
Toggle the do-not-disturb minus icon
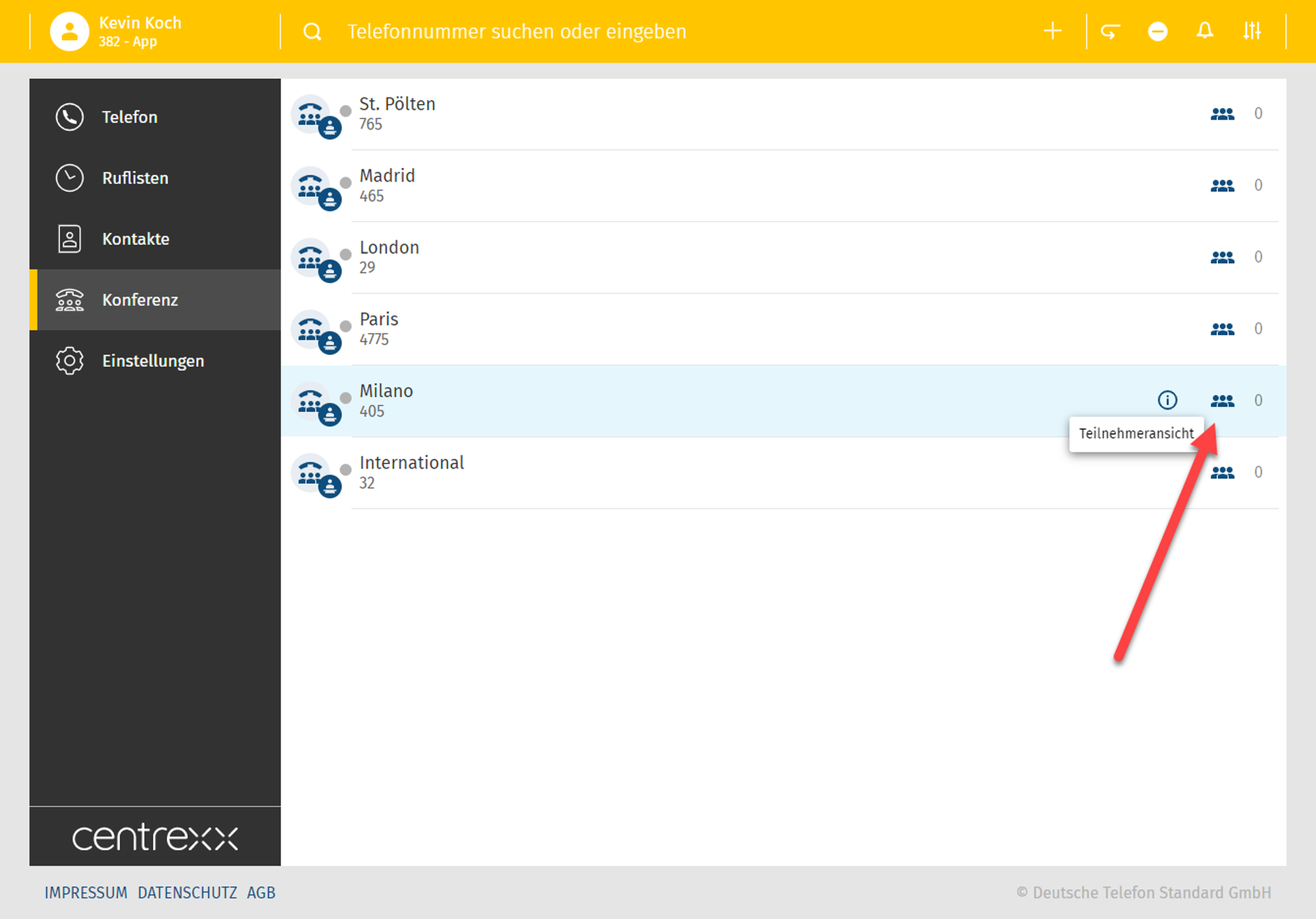tap(1157, 31)
